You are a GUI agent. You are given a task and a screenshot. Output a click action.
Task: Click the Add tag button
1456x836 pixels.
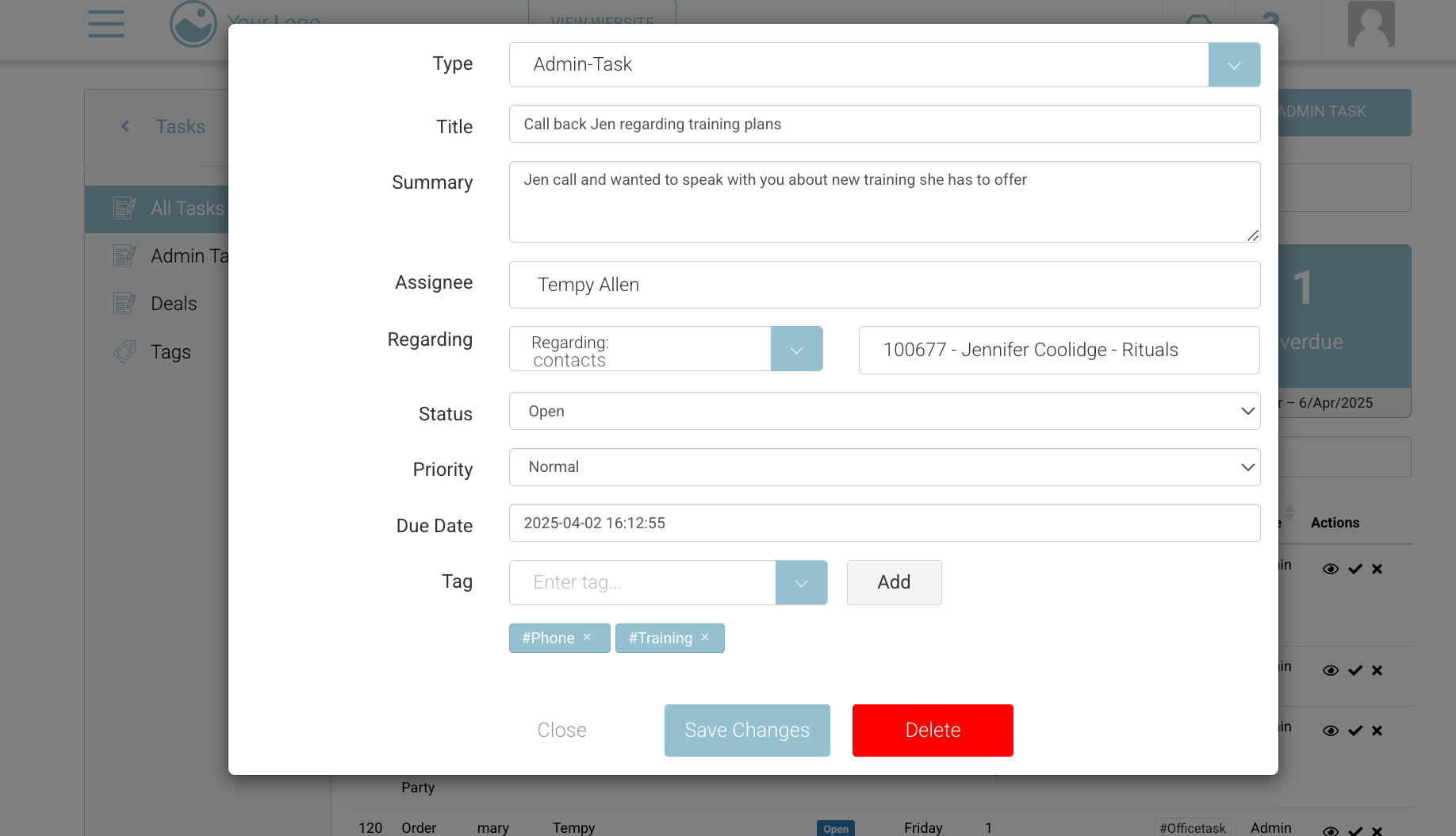pyautogui.click(x=894, y=583)
